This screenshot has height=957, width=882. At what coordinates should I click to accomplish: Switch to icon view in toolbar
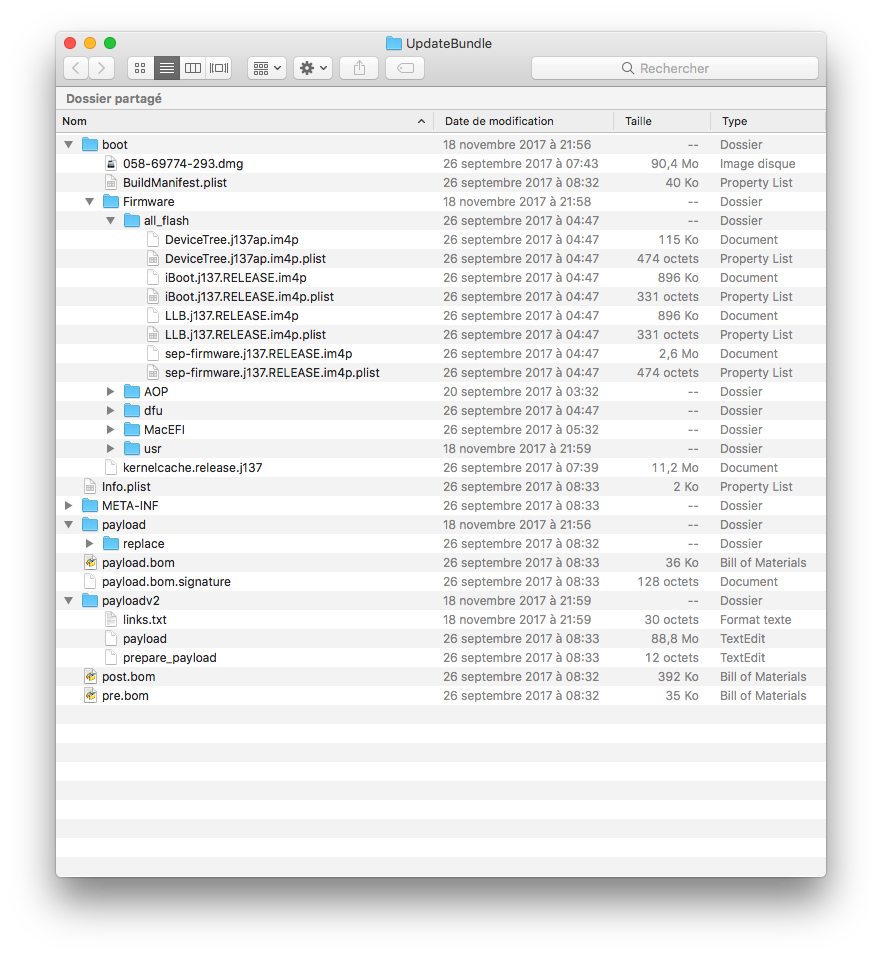[140, 68]
